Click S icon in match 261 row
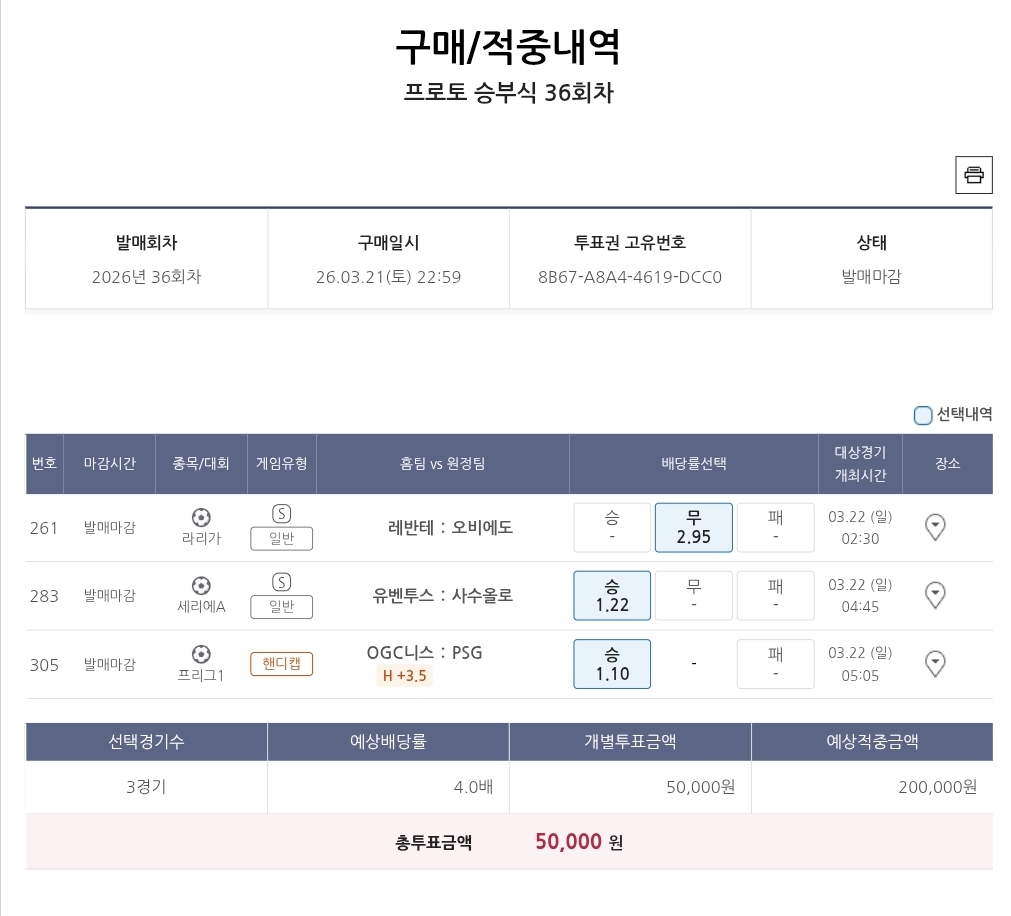The image size is (1011, 916). (281, 514)
